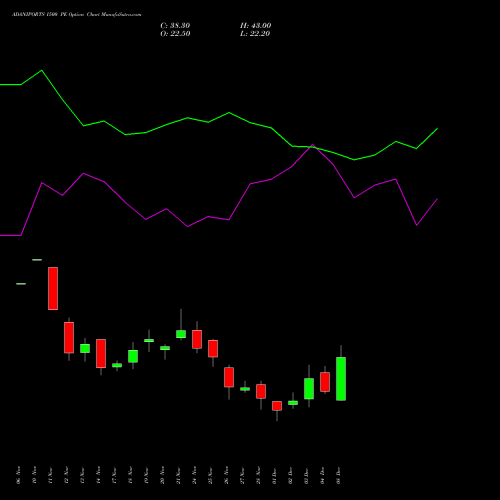Select the red candle for 04 Dec
The image size is (500, 500).
(325, 382)
